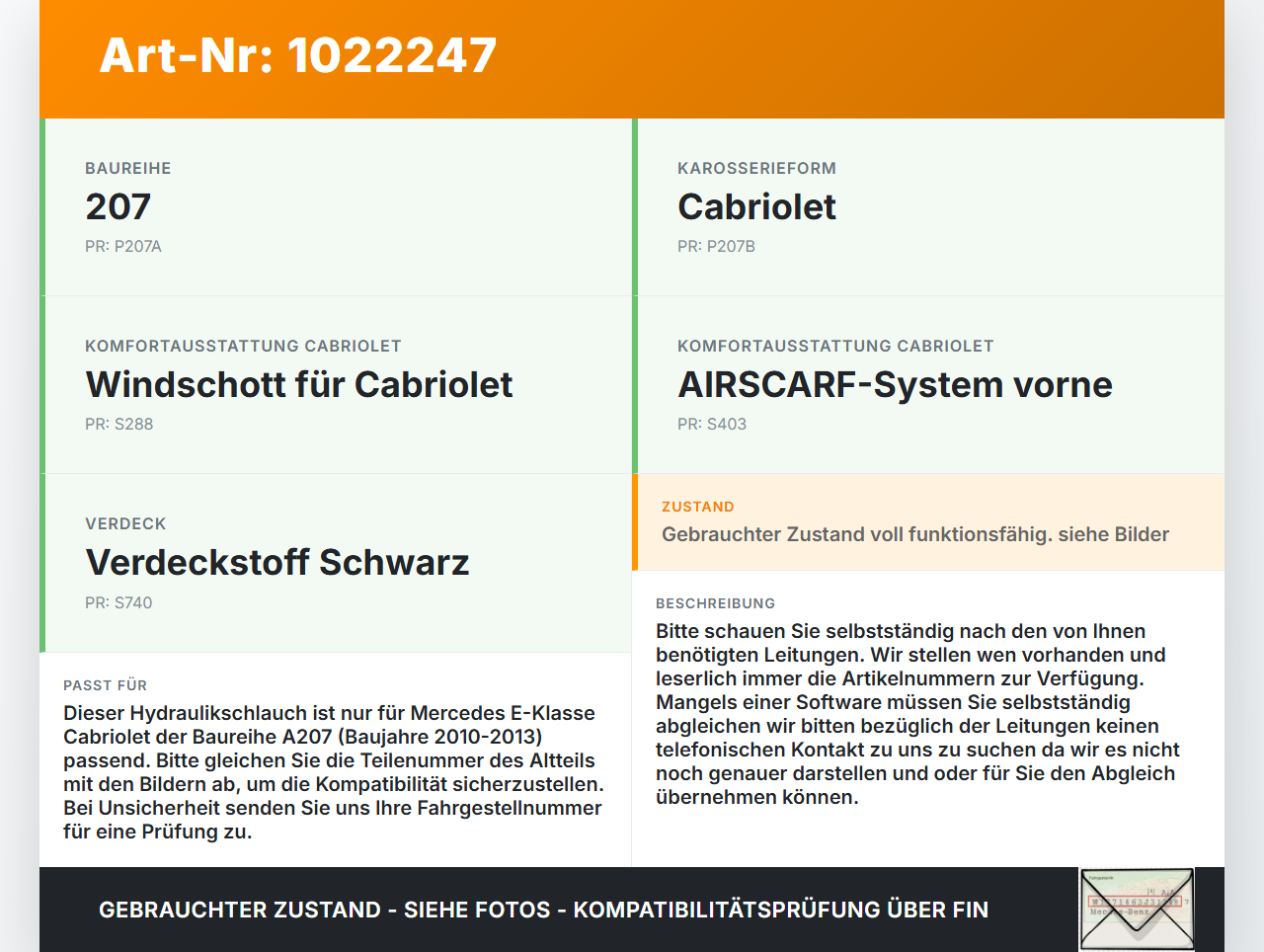Click the footer text about Kompatibilitätsprüfung über FIN

pyautogui.click(x=543, y=910)
